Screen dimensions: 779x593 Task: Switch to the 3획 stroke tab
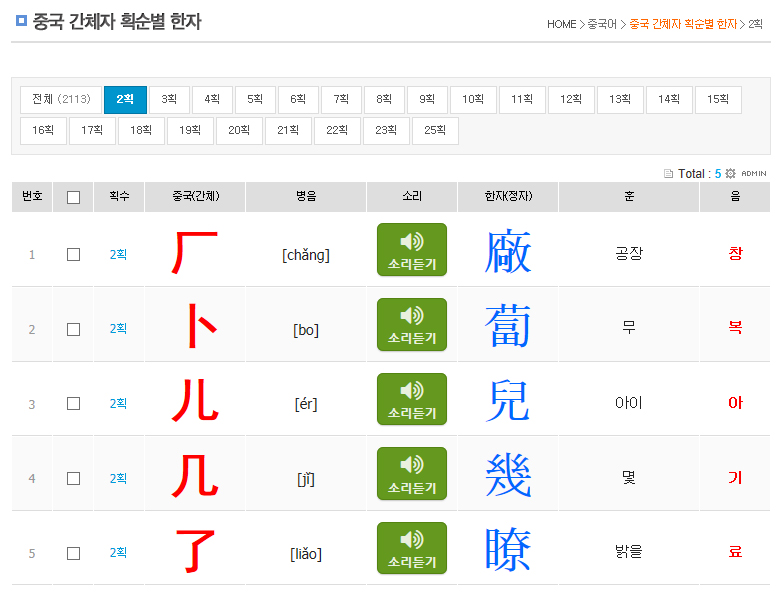(x=169, y=100)
